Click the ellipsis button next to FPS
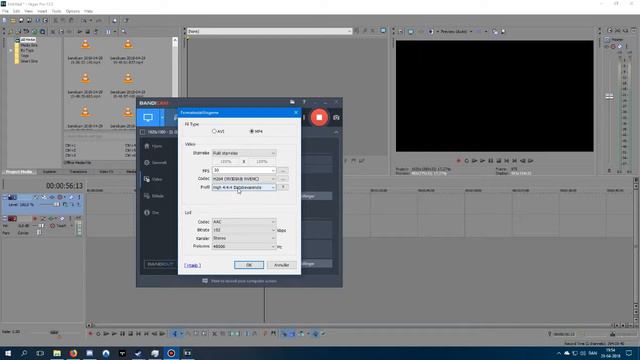640x360 pixels. [283, 170]
